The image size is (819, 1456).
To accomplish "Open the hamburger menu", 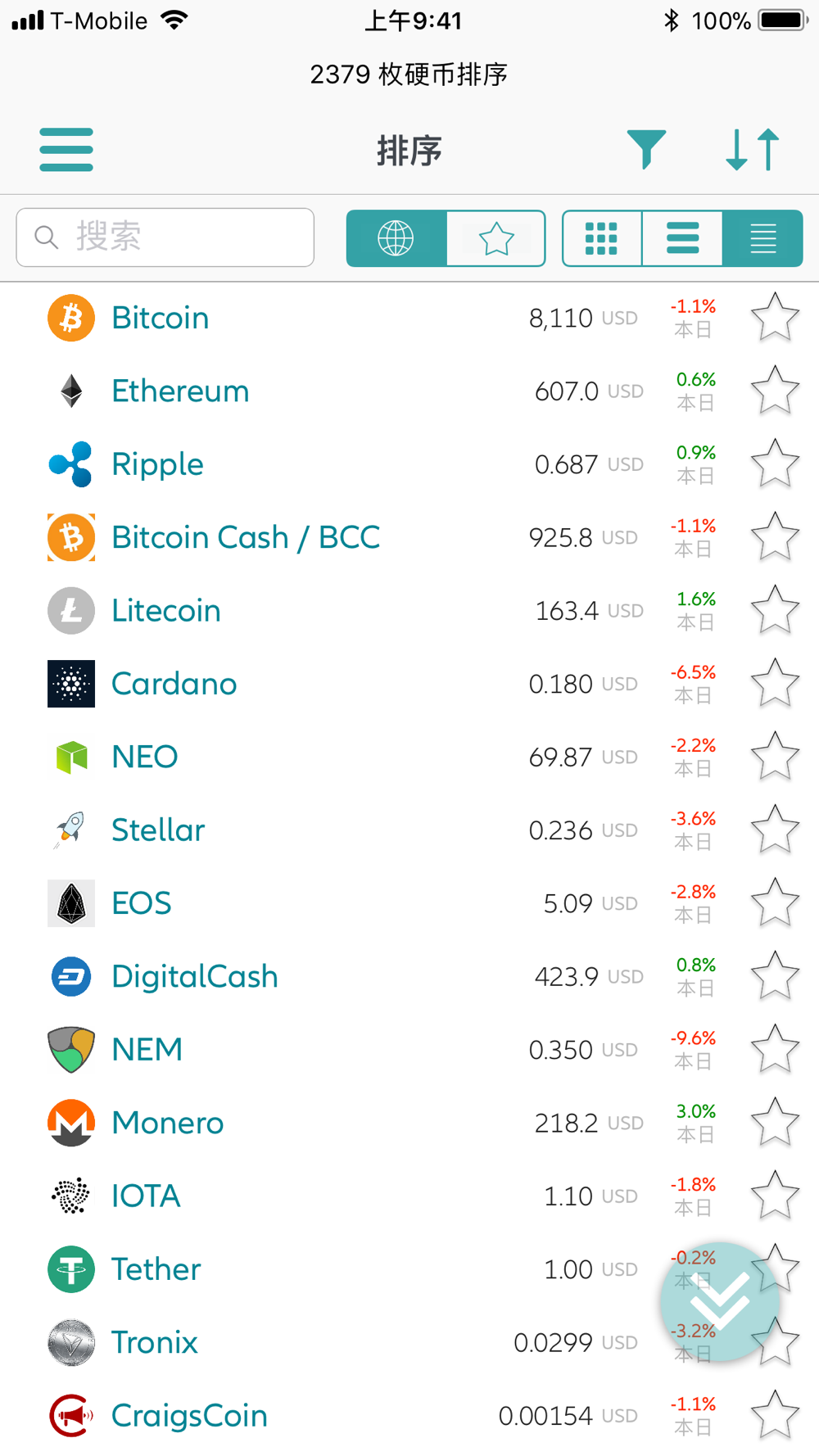I will point(66,149).
